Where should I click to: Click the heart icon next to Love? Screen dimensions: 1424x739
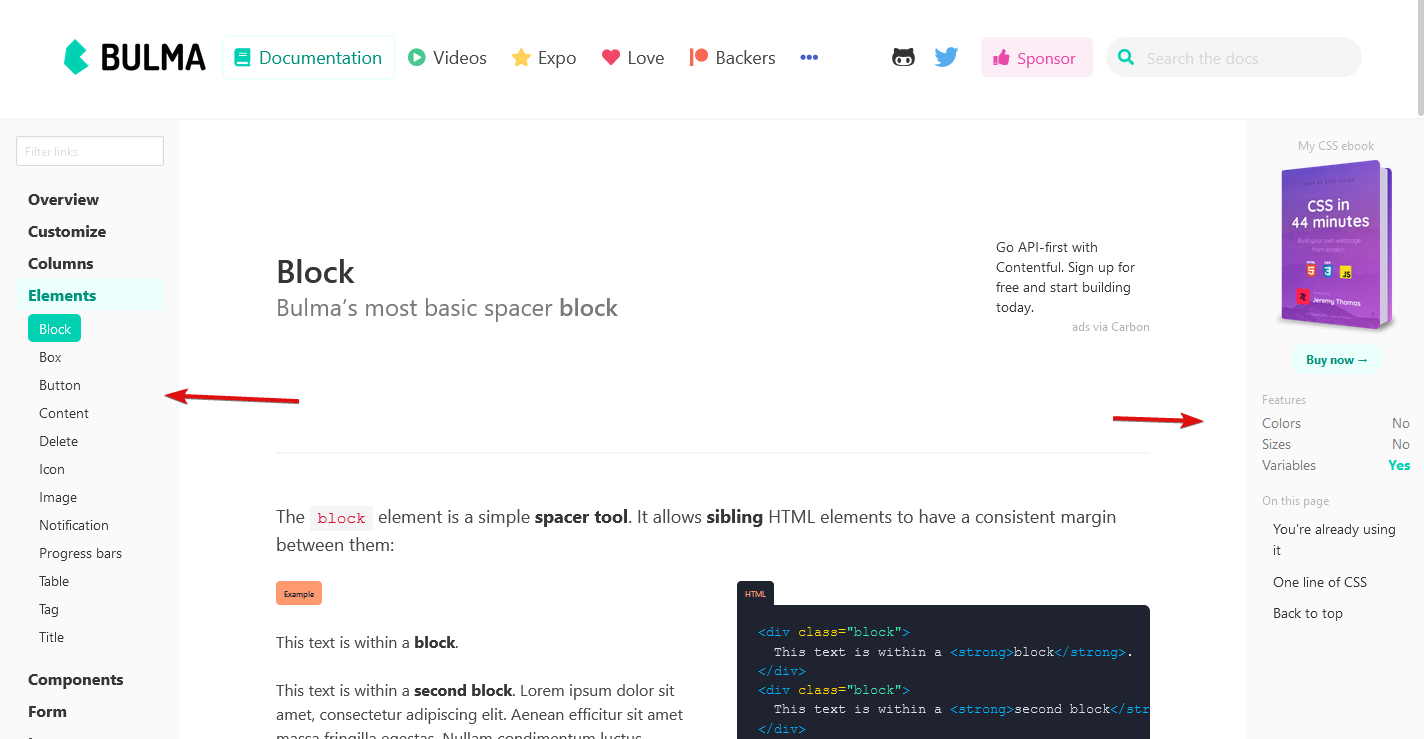pyautogui.click(x=611, y=57)
